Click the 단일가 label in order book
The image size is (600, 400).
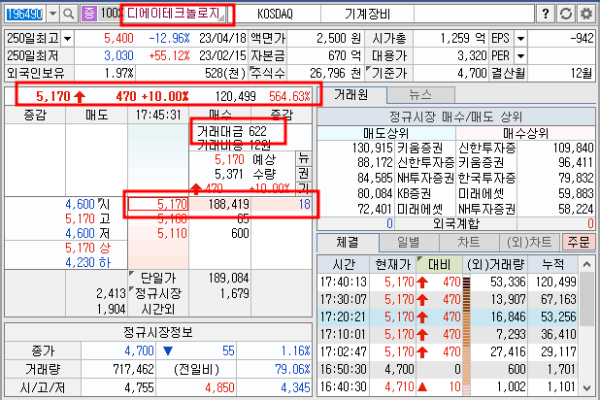pyautogui.click(x=158, y=278)
